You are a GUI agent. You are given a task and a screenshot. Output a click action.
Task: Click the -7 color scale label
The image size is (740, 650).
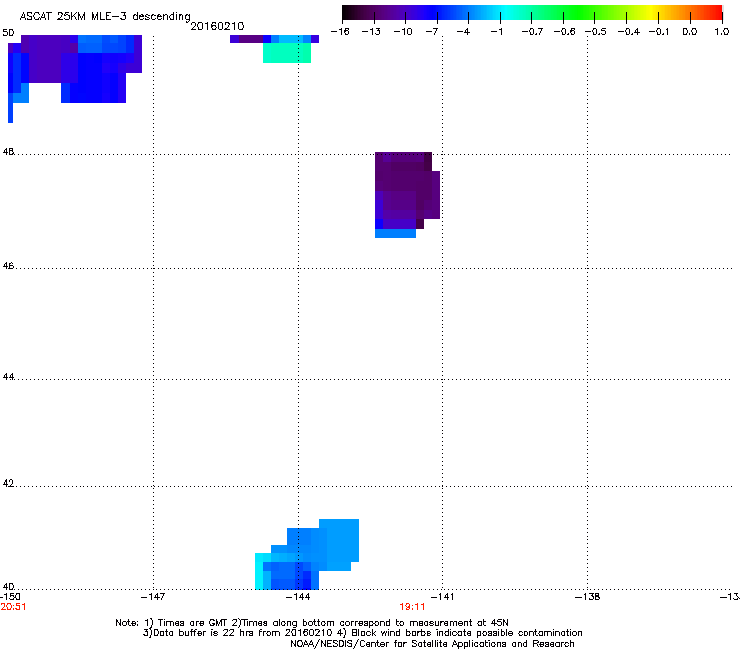pos(431,32)
